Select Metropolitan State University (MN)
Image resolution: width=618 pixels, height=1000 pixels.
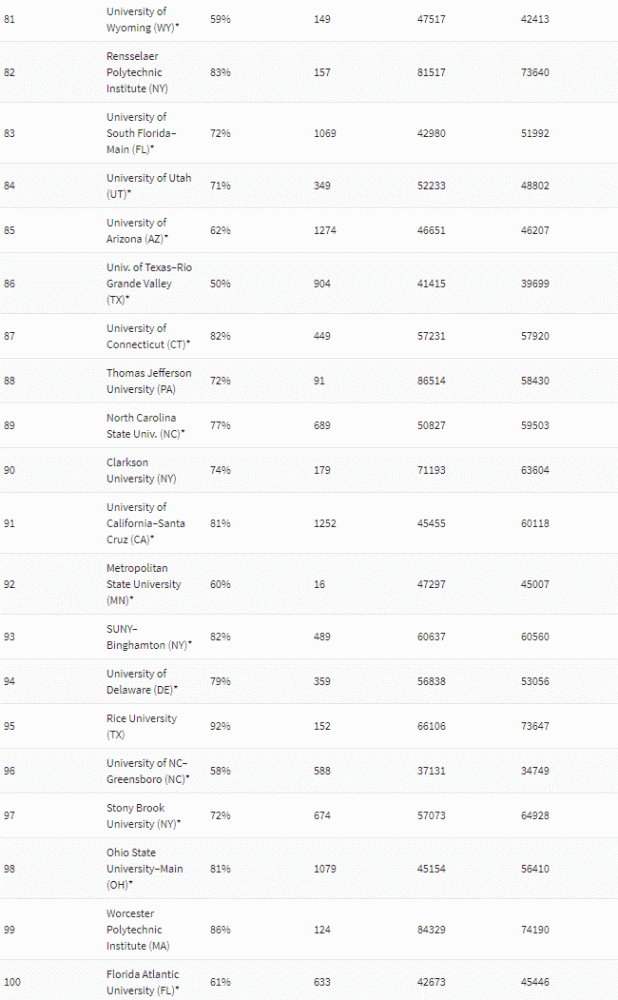pos(143,584)
